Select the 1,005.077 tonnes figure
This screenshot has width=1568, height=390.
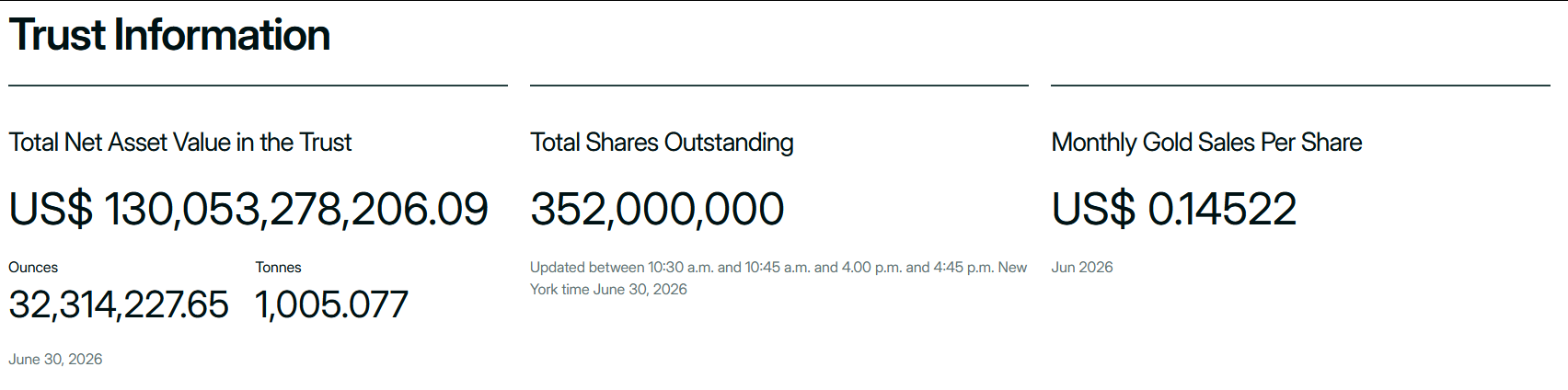331,304
